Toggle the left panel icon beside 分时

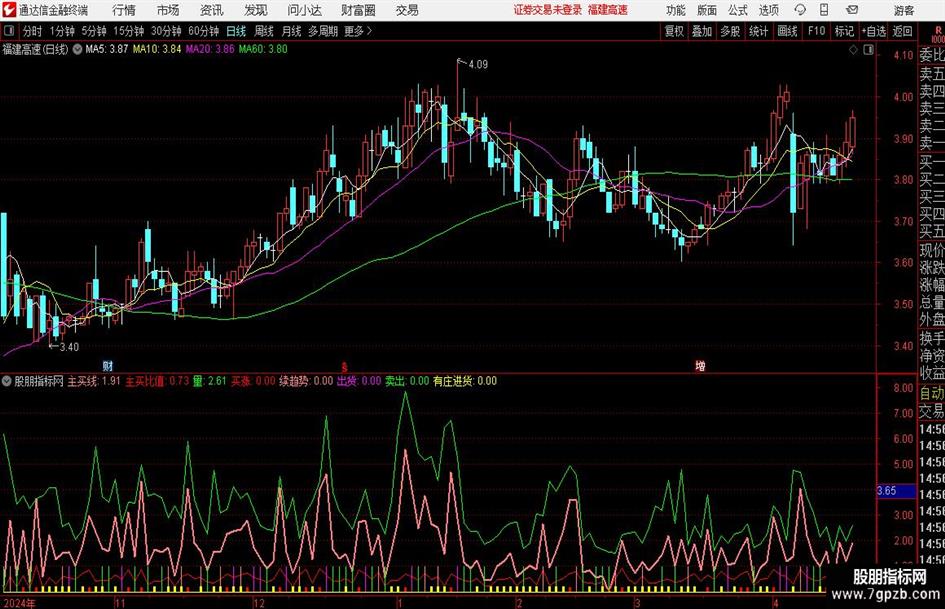9,31
